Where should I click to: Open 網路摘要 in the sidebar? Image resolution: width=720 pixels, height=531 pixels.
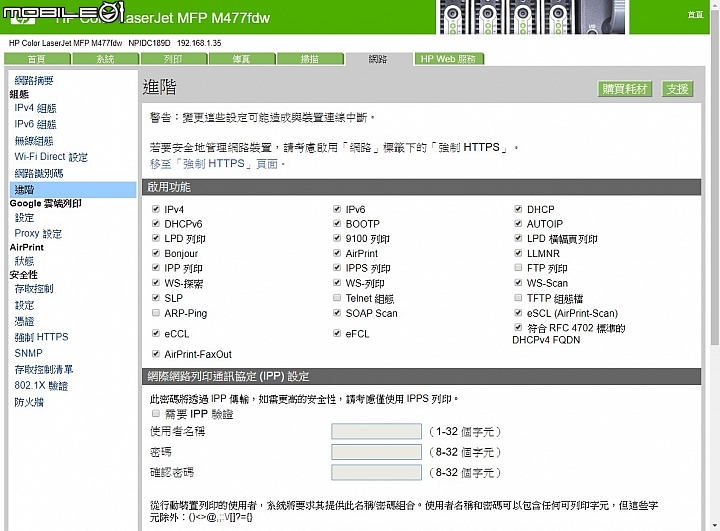pyautogui.click(x=34, y=81)
